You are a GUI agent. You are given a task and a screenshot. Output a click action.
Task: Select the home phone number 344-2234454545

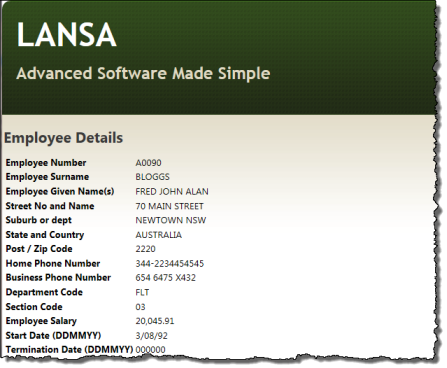170,264
